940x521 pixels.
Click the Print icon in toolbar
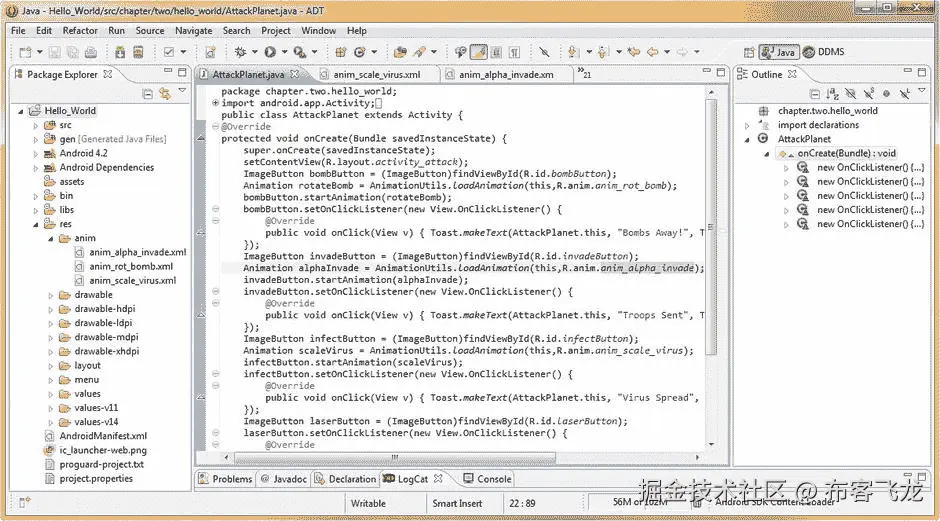91,52
